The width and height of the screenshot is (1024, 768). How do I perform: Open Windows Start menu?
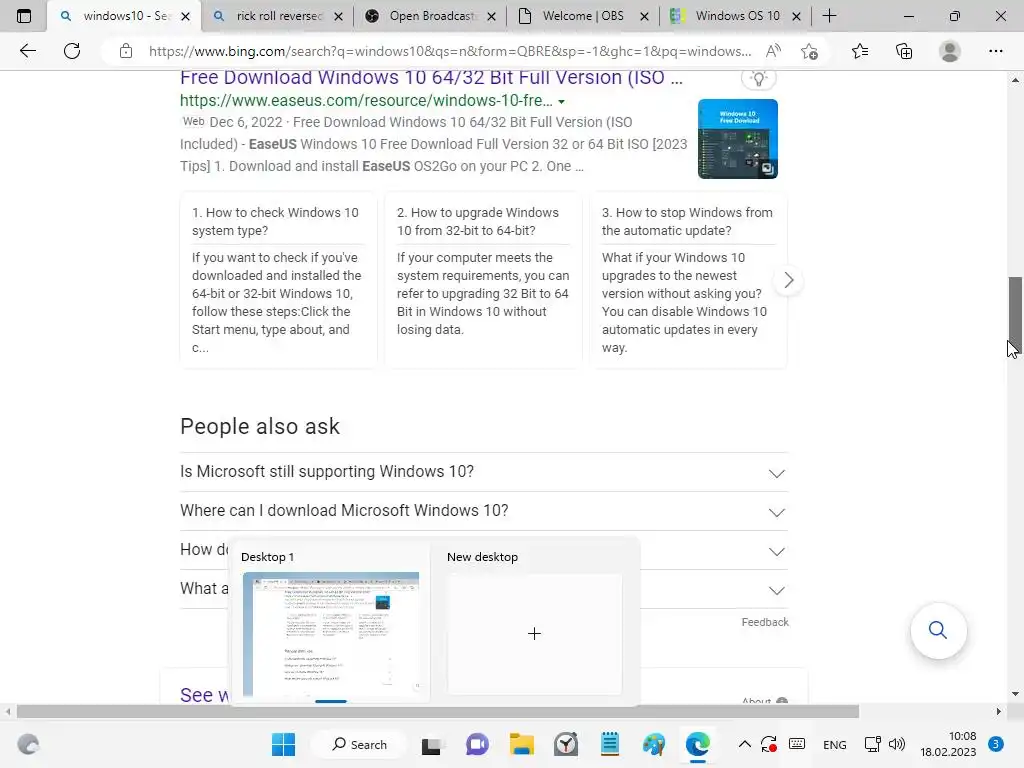[283, 744]
